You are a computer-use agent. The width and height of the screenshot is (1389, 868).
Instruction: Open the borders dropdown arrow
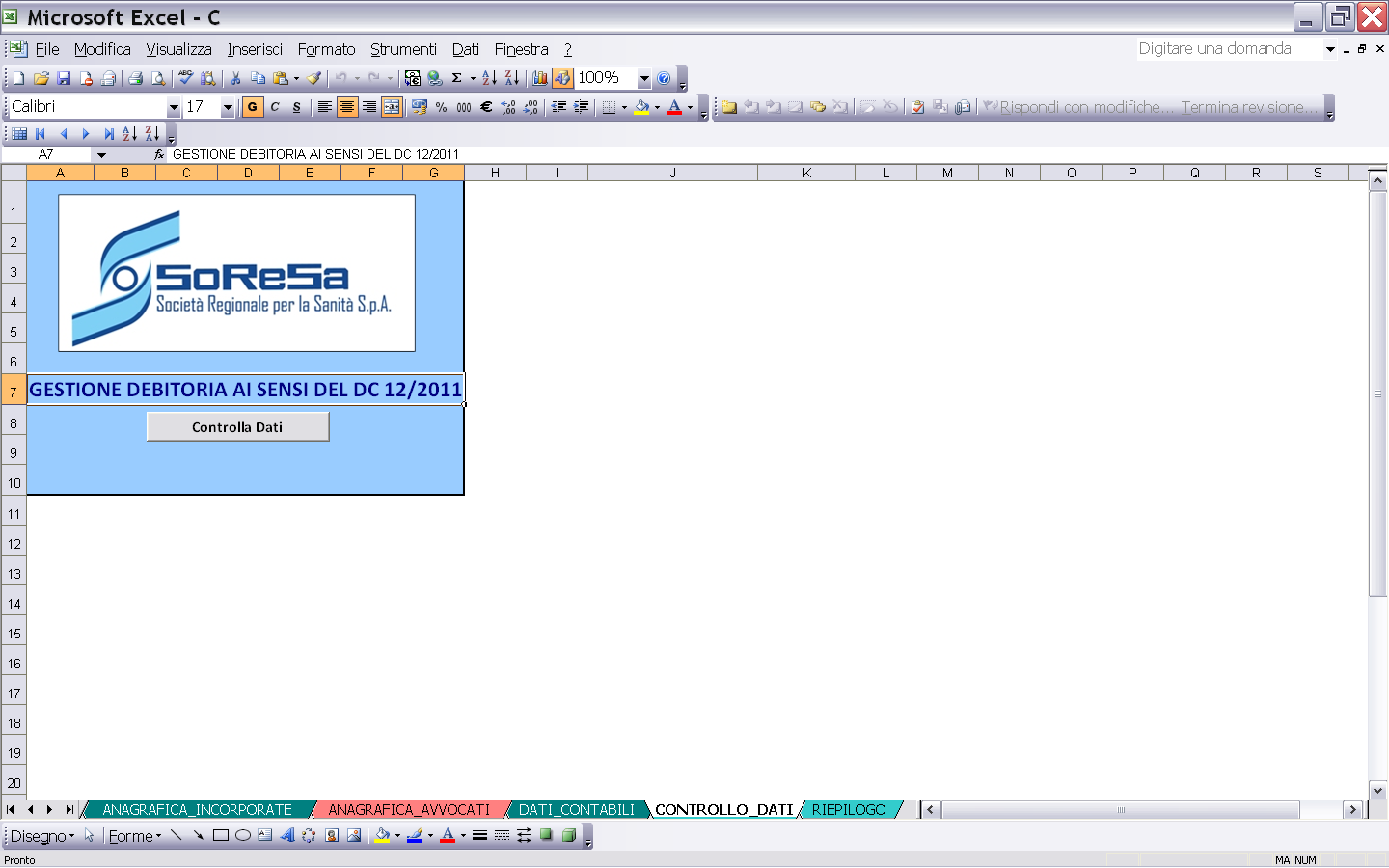[x=624, y=107]
